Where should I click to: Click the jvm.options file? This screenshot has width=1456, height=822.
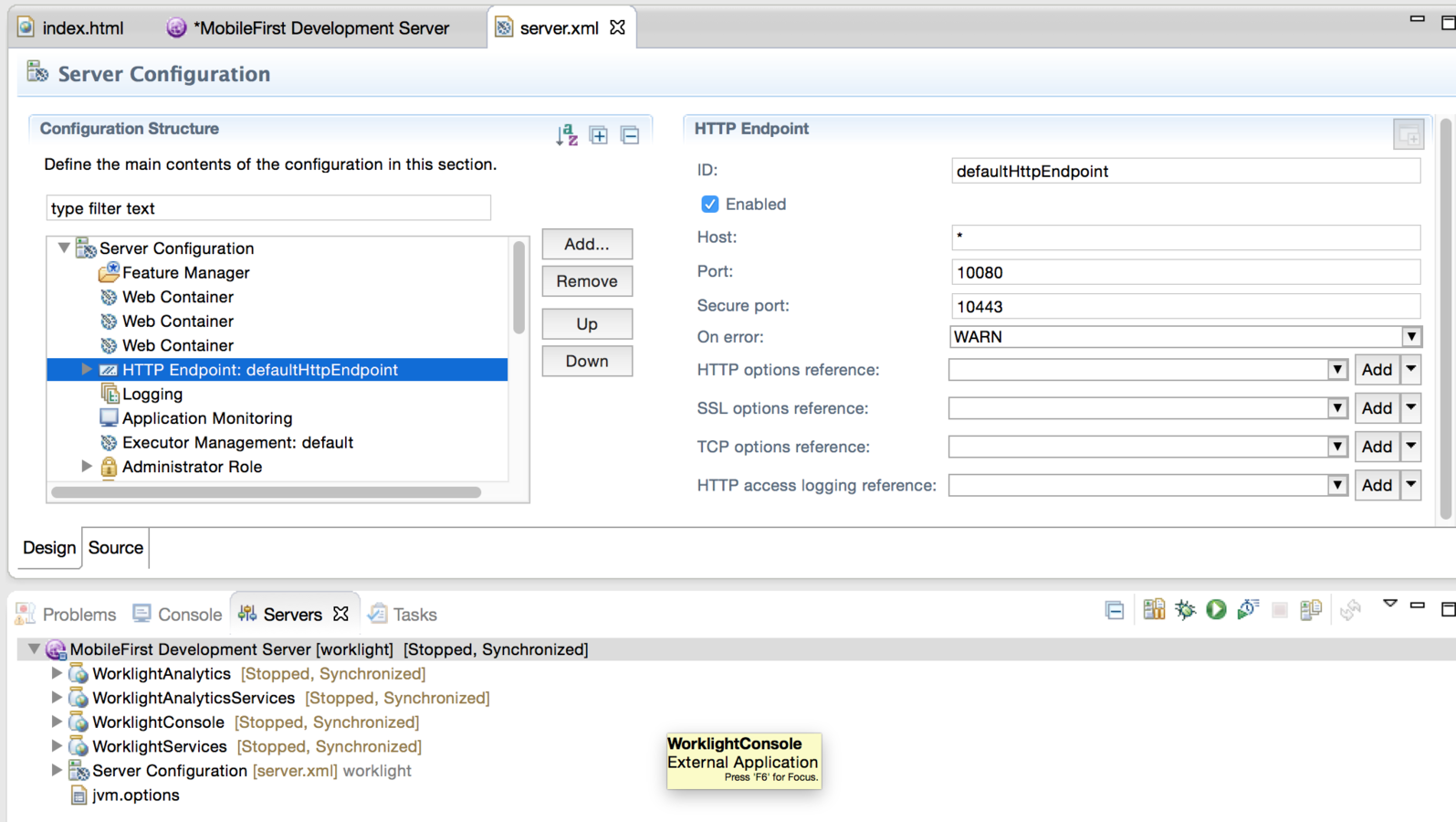coord(135,795)
